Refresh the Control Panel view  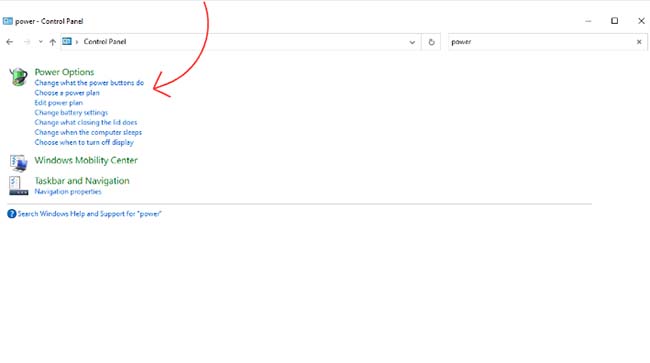[x=431, y=42]
